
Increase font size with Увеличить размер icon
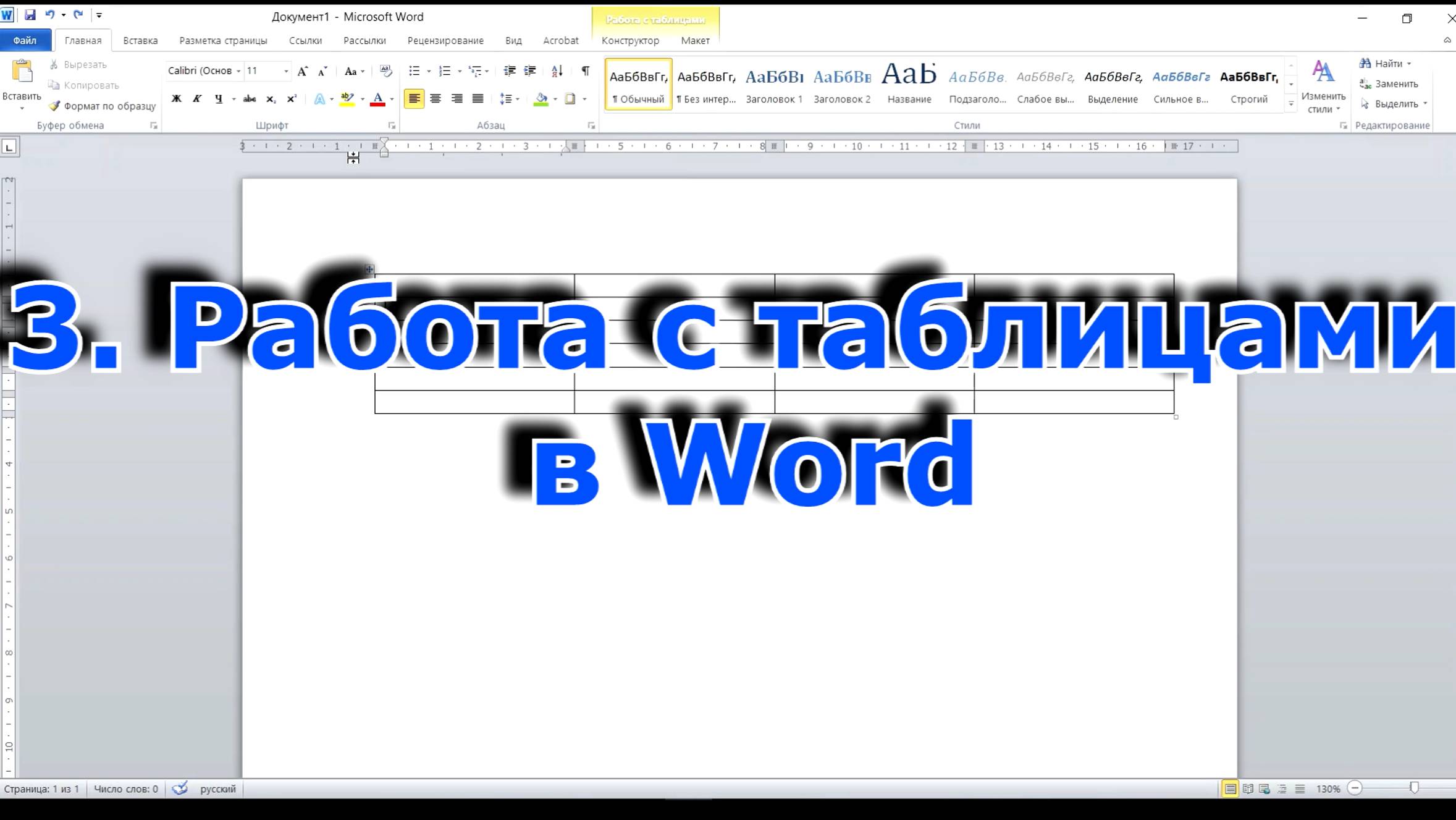point(302,70)
